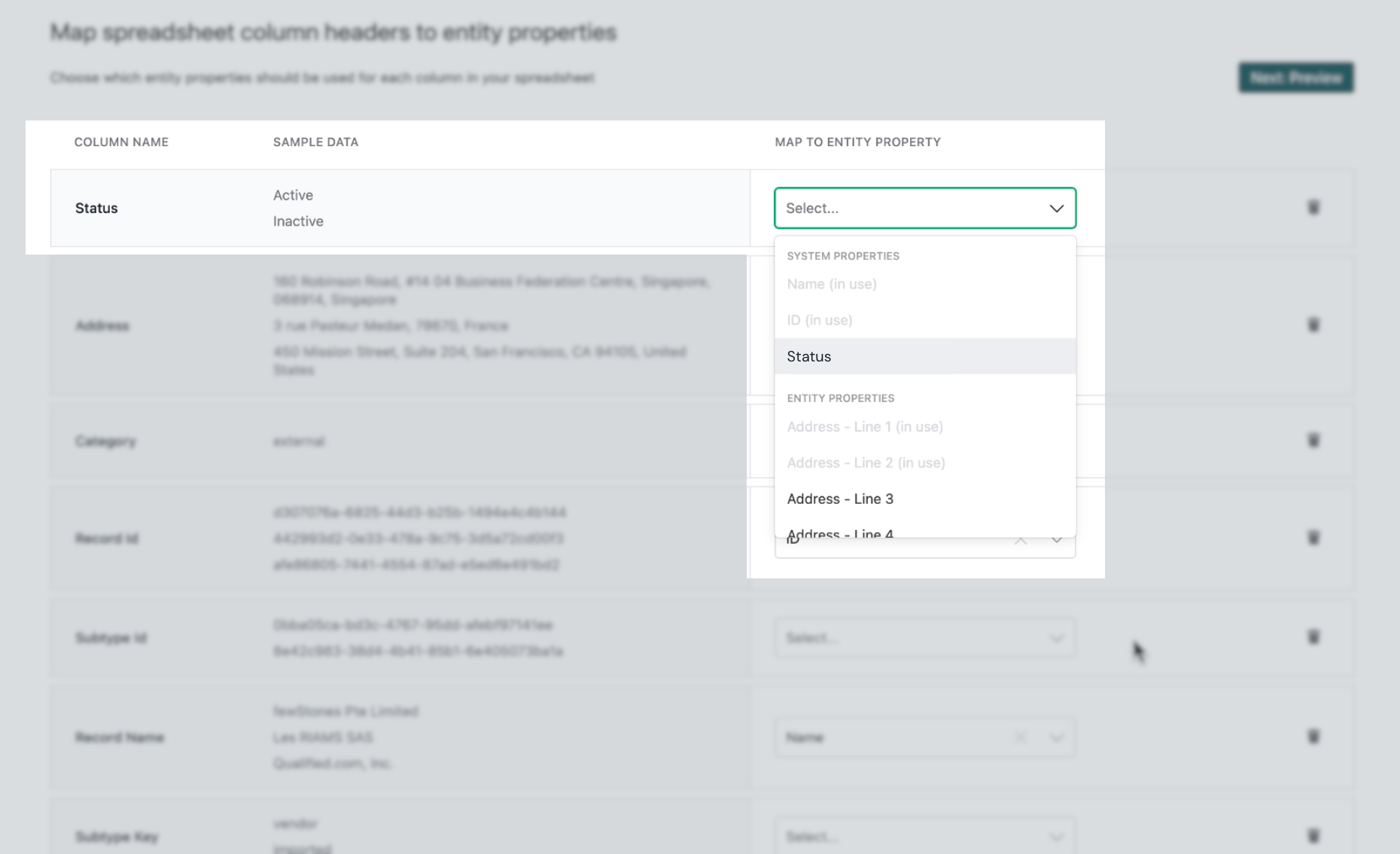The image size is (1400, 854).
Task: Pick the Address - Line 4 option
Action: click(x=925, y=530)
